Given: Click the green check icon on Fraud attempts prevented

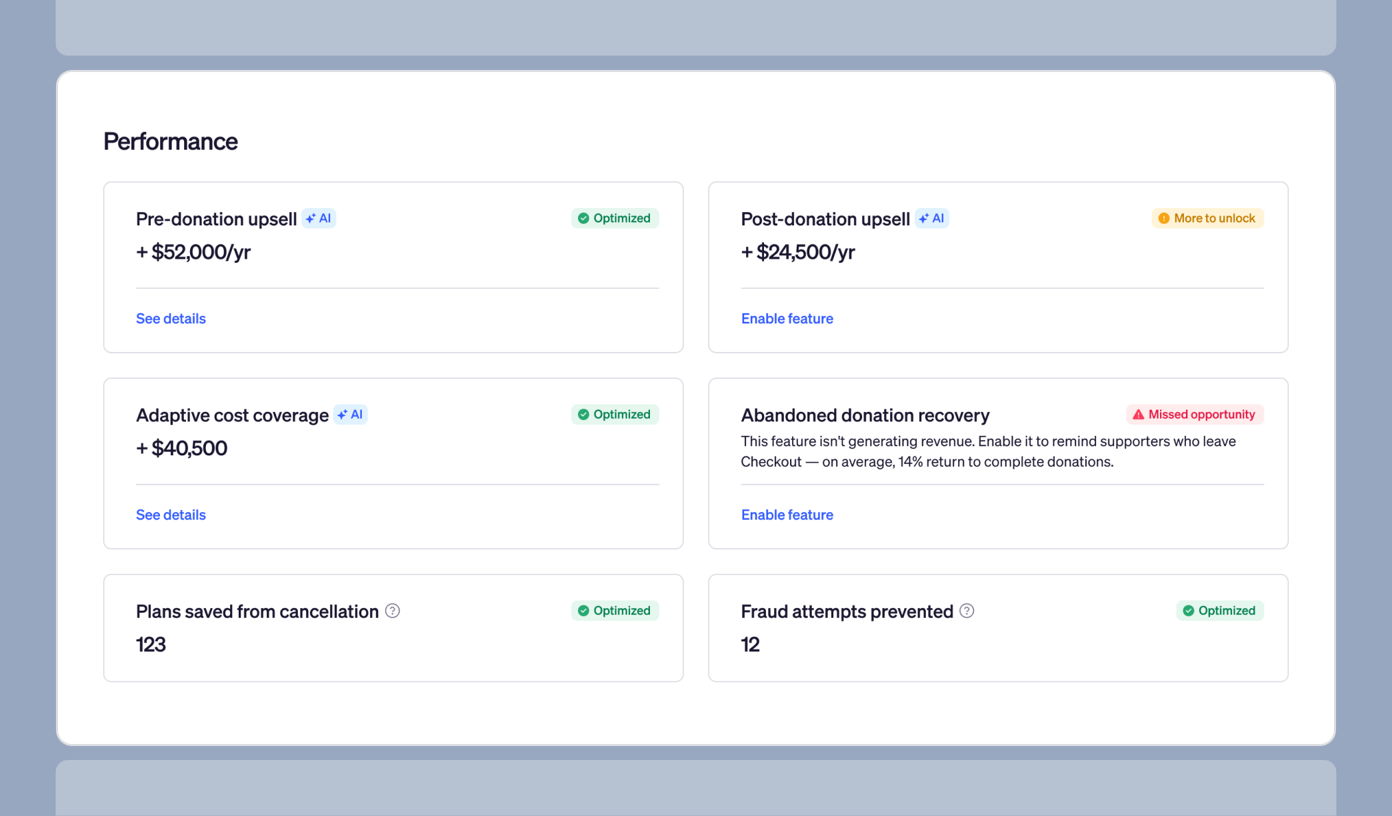Looking at the screenshot, I should point(1188,610).
